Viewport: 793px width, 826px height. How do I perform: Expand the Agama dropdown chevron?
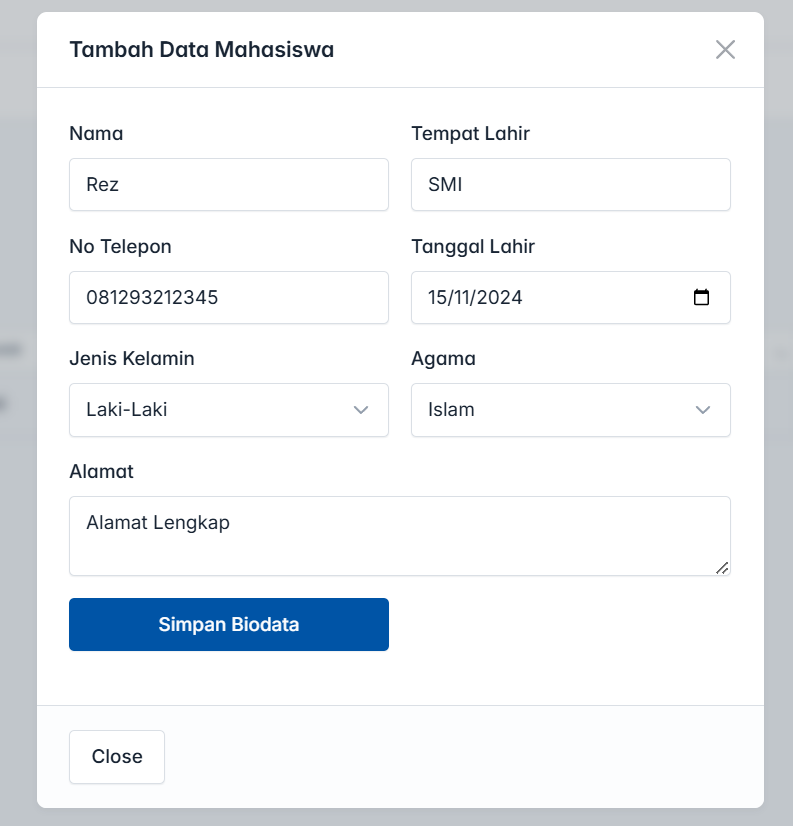point(703,410)
